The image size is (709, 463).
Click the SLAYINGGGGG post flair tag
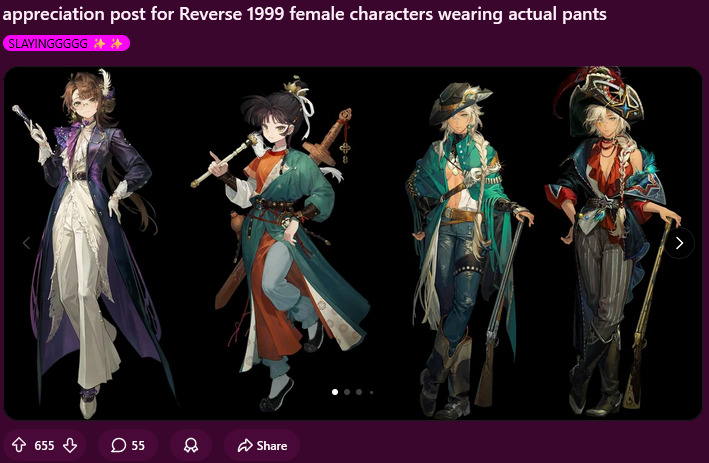click(66, 43)
